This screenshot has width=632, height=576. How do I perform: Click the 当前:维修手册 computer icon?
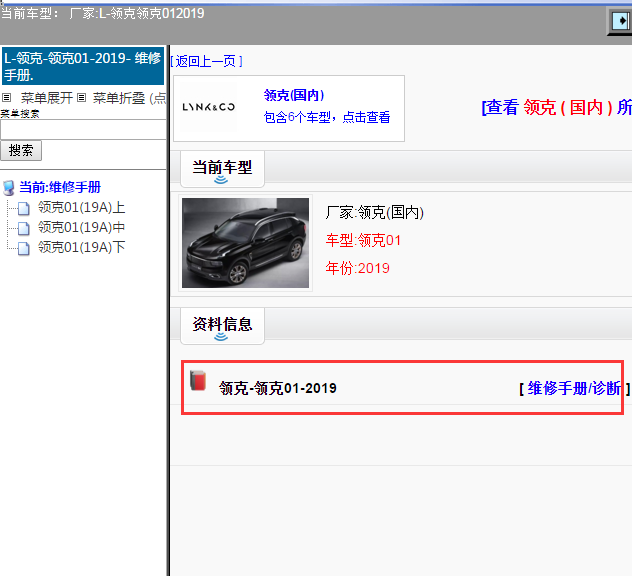click(9, 188)
